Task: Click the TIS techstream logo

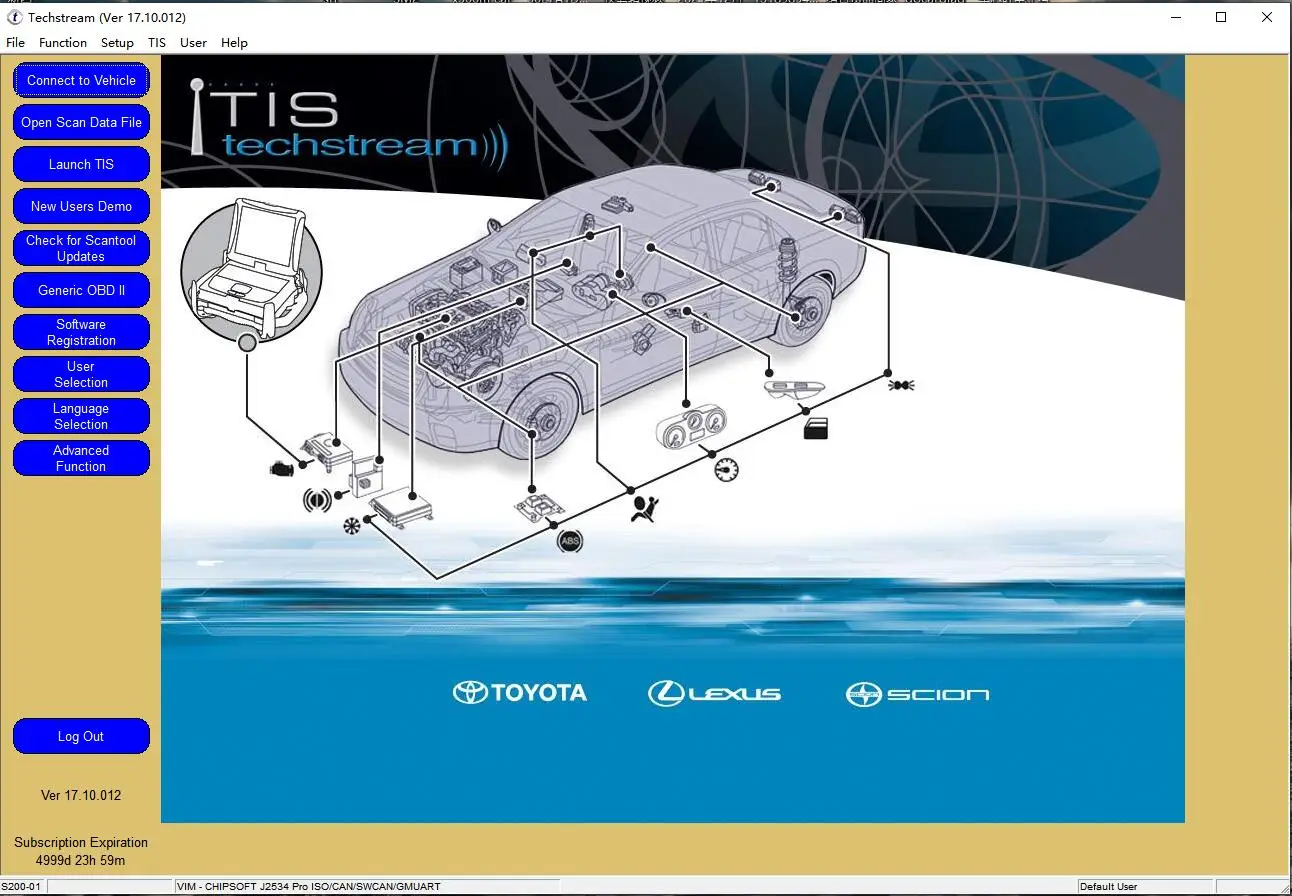Action: point(349,125)
